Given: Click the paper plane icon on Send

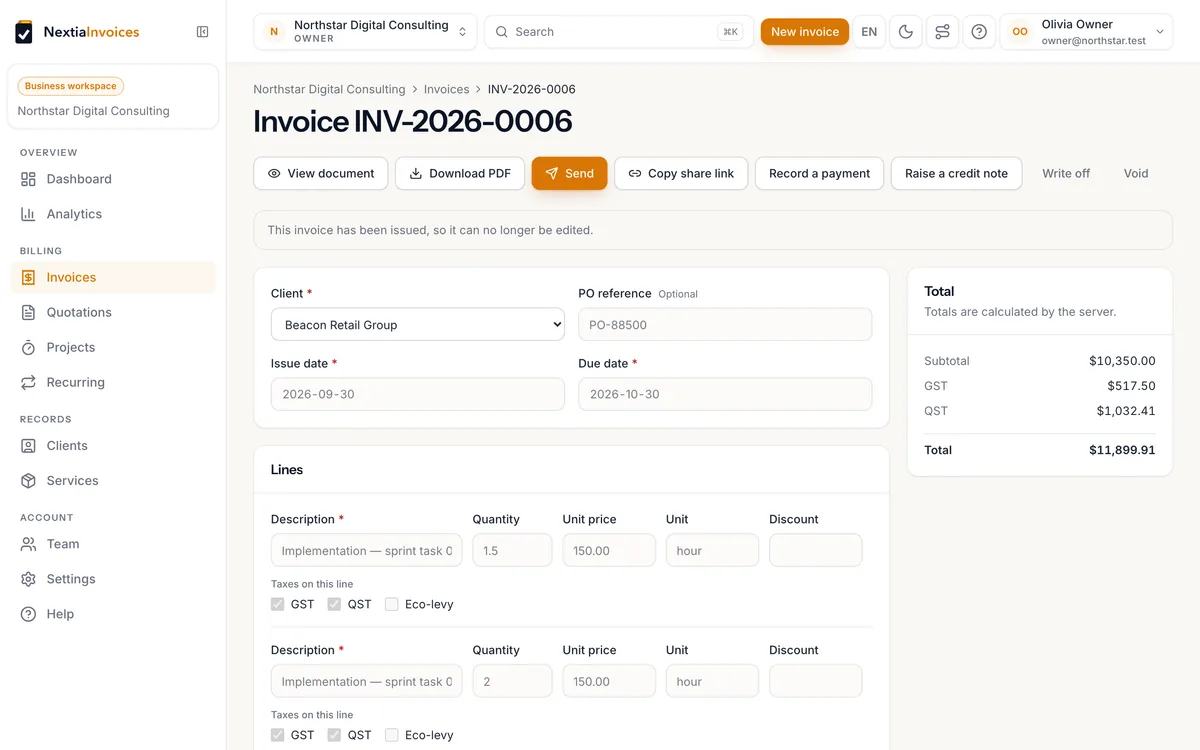Looking at the screenshot, I should (552, 173).
